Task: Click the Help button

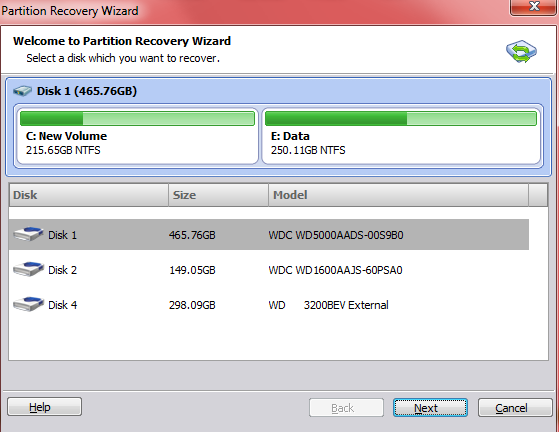Action: click(45, 407)
